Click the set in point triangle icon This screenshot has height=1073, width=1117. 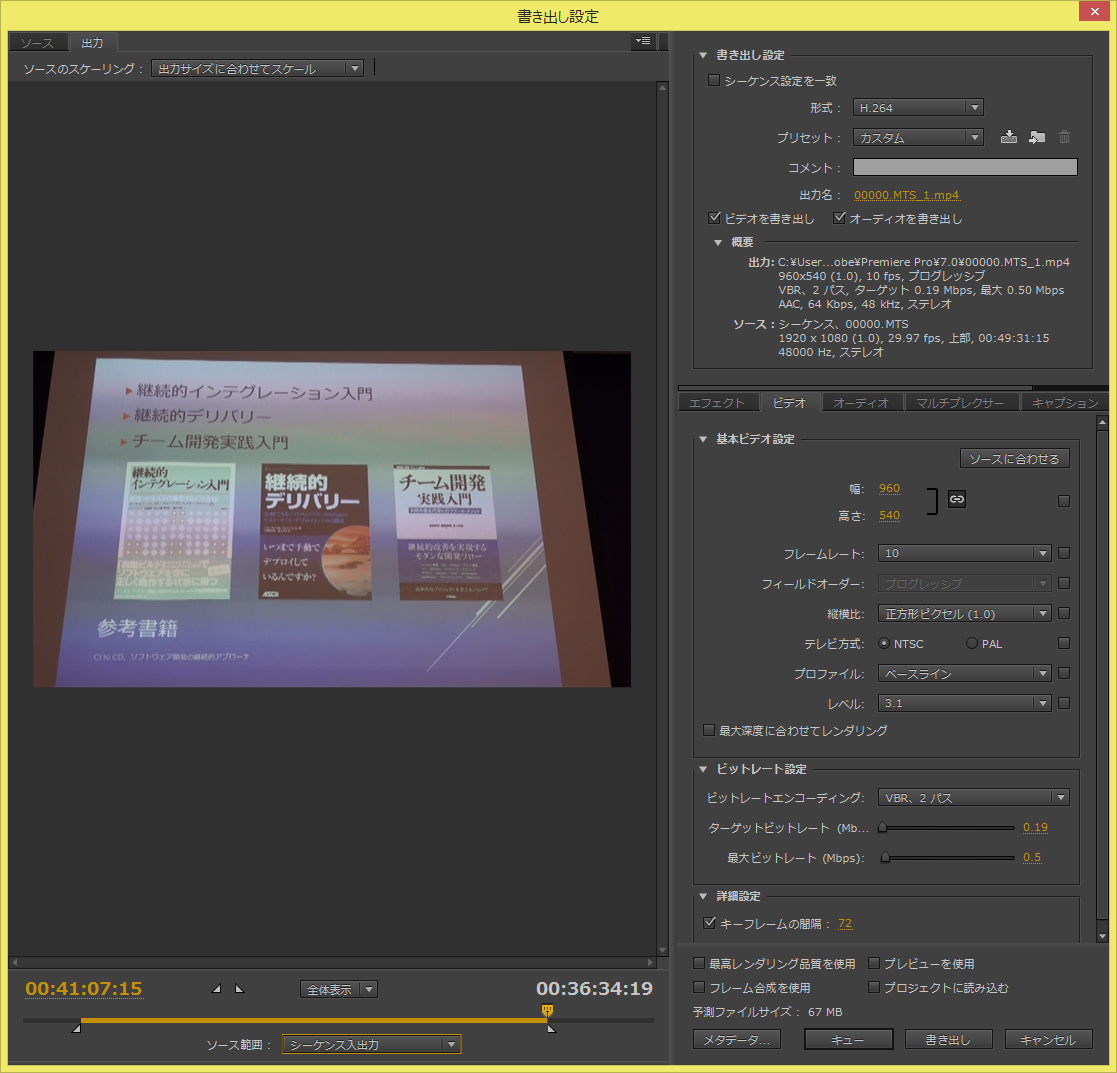click(x=218, y=989)
